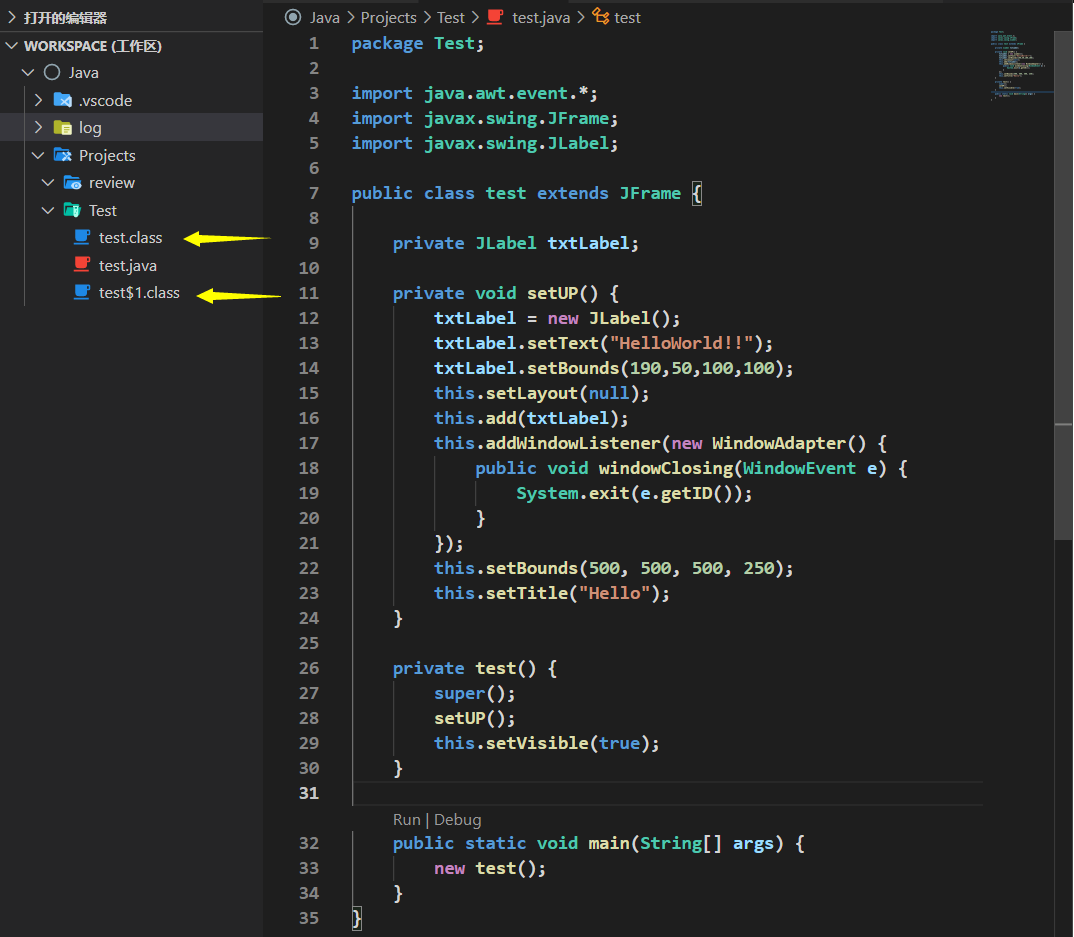1074x937 pixels.
Task: Click setLayout(null) on line 15
Action: (x=567, y=394)
